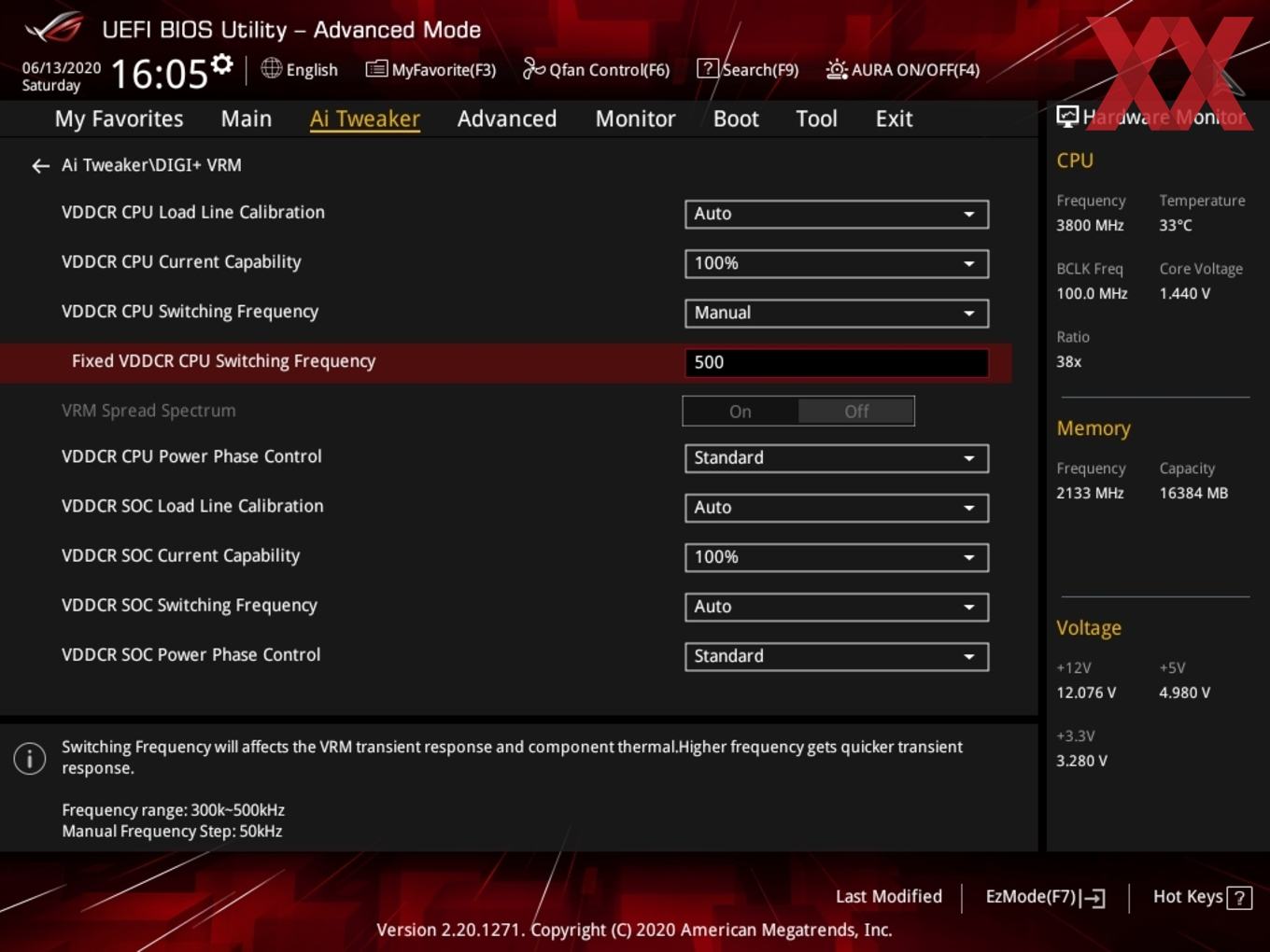Select VDDCR SOC Load Line Calibration label
This screenshot has width=1270, height=952.
point(192,506)
